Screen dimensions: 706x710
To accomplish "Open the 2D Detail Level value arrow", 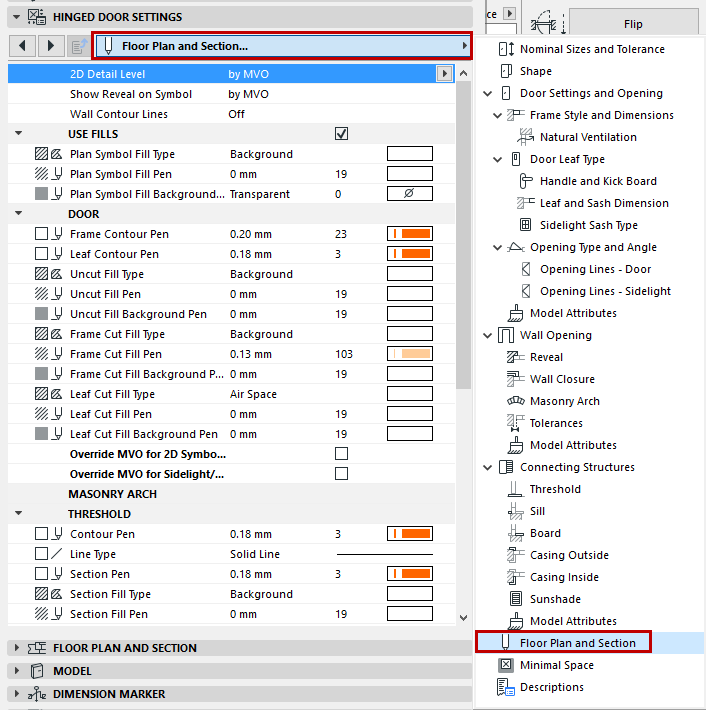I will 444,74.
